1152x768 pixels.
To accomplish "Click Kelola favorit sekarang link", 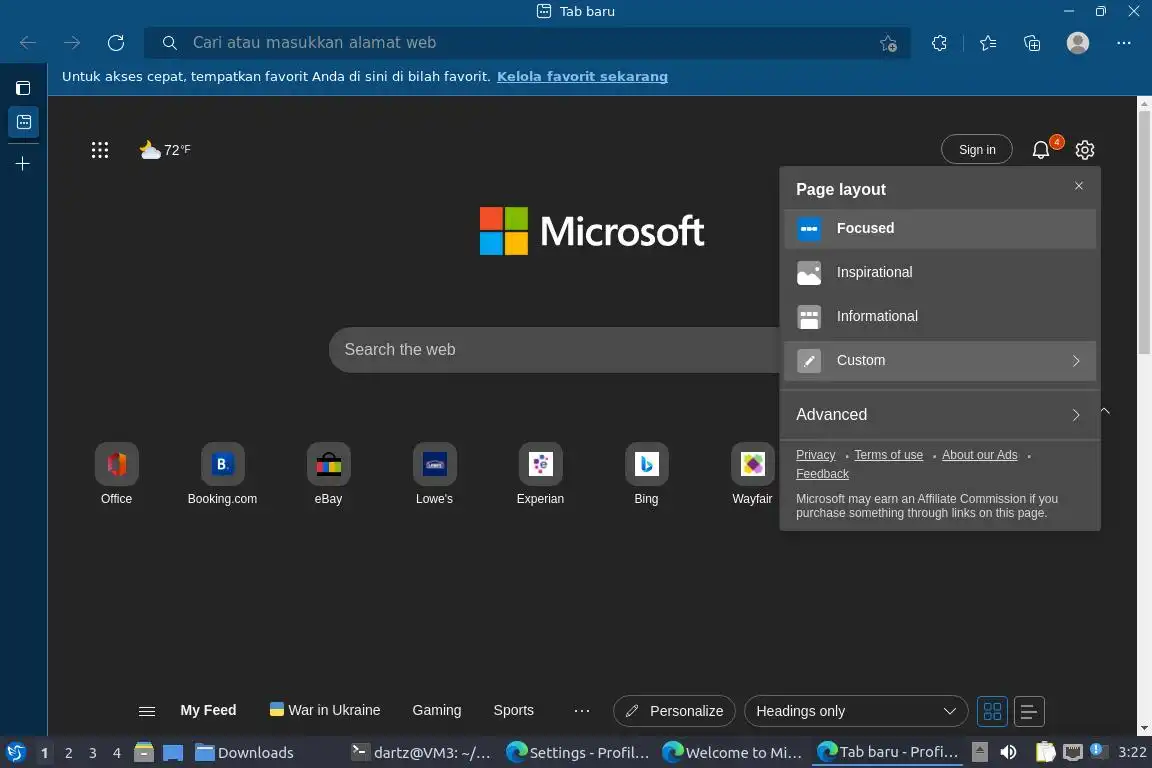I will (x=582, y=76).
